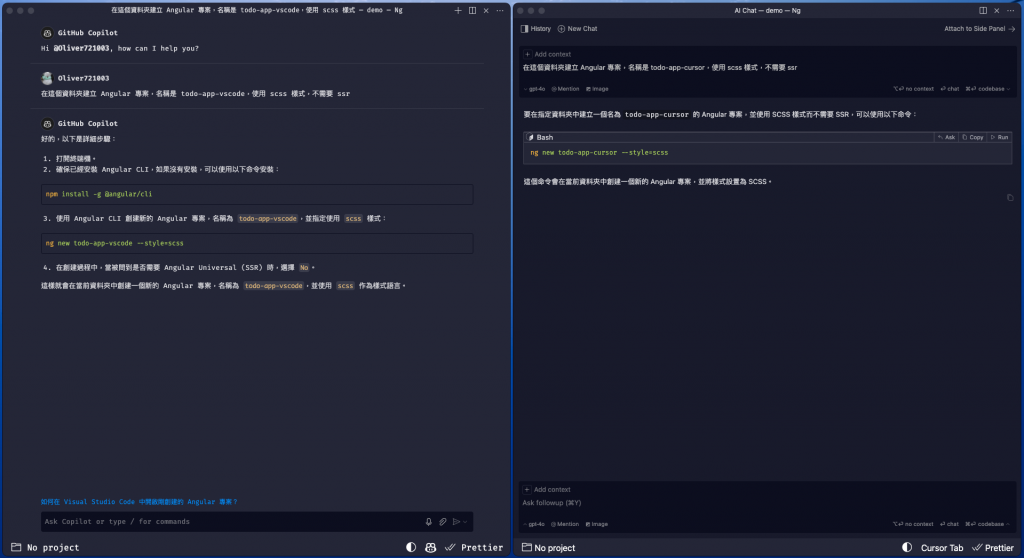Click No project in the AI Chat status bar
The image size is (1024, 558).
[x=549, y=548]
